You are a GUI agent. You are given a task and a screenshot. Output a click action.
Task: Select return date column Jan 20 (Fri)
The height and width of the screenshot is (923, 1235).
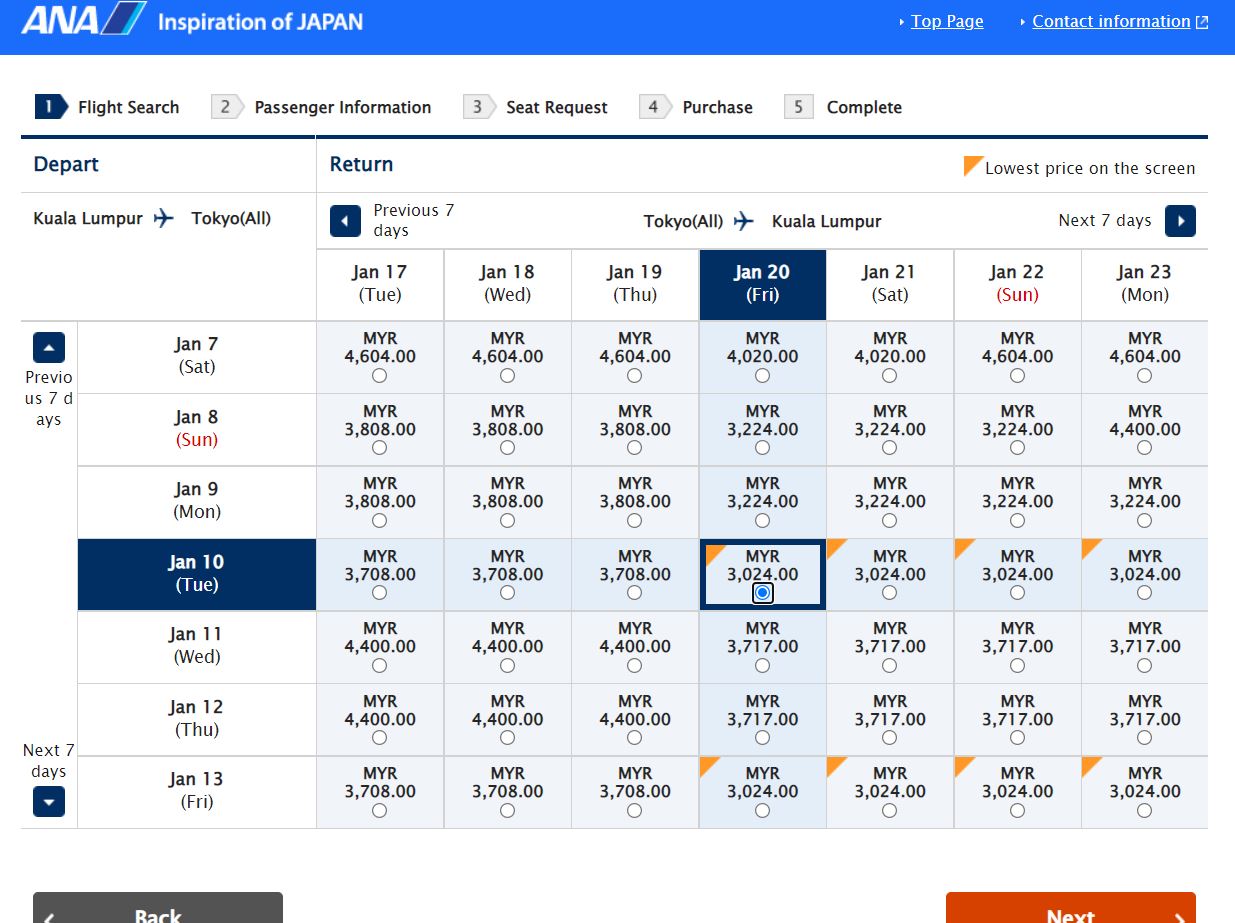point(762,284)
